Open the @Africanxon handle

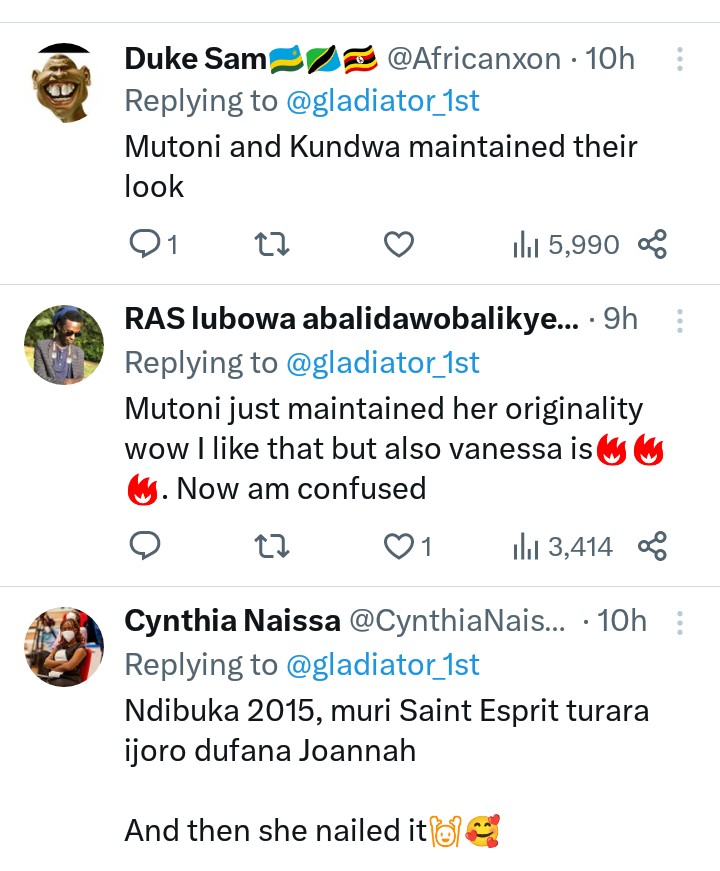[x=473, y=59]
